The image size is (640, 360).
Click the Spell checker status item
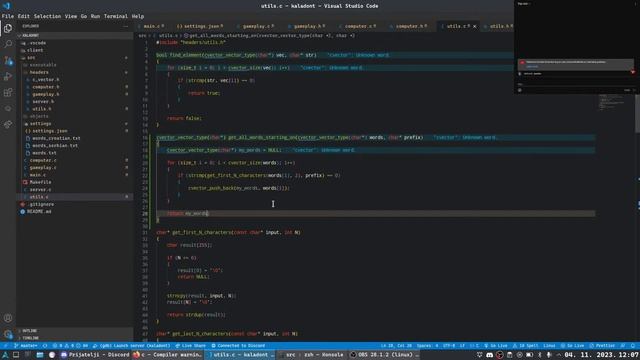point(526,346)
